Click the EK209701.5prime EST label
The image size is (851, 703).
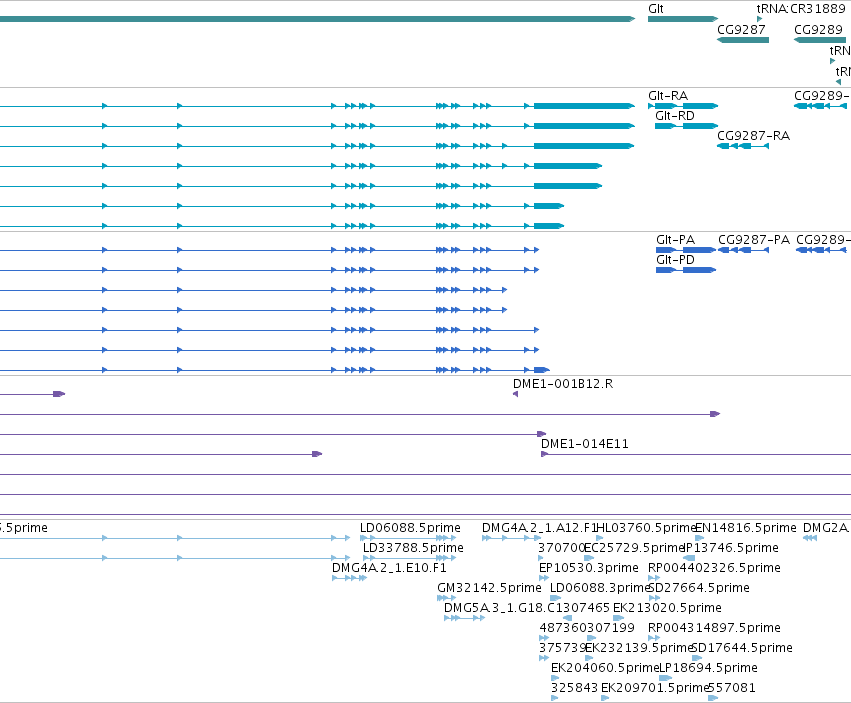point(655,688)
